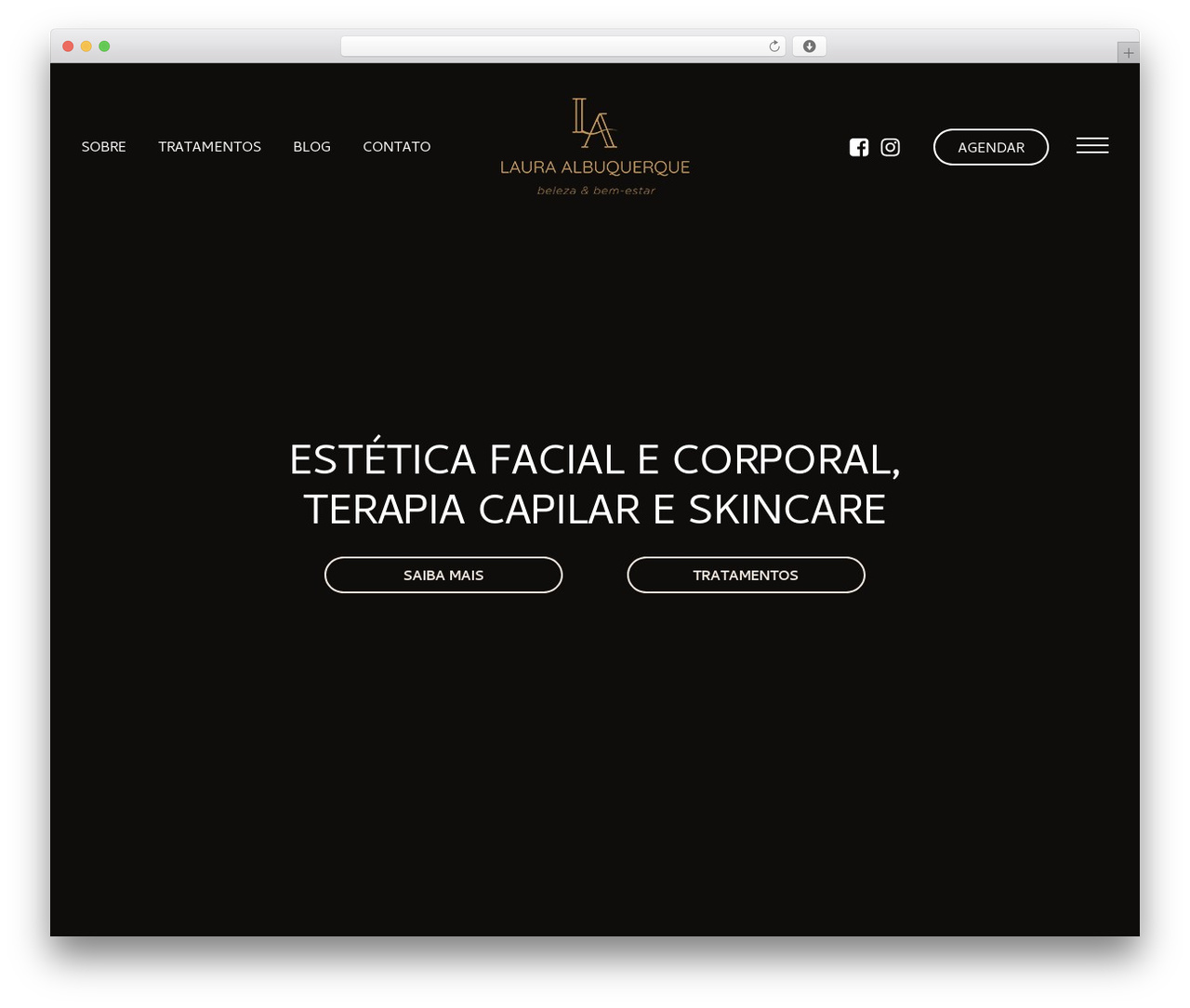Click the Tratamentos hero button
The image size is (1190, 1008).
click(x=746, y=575)
